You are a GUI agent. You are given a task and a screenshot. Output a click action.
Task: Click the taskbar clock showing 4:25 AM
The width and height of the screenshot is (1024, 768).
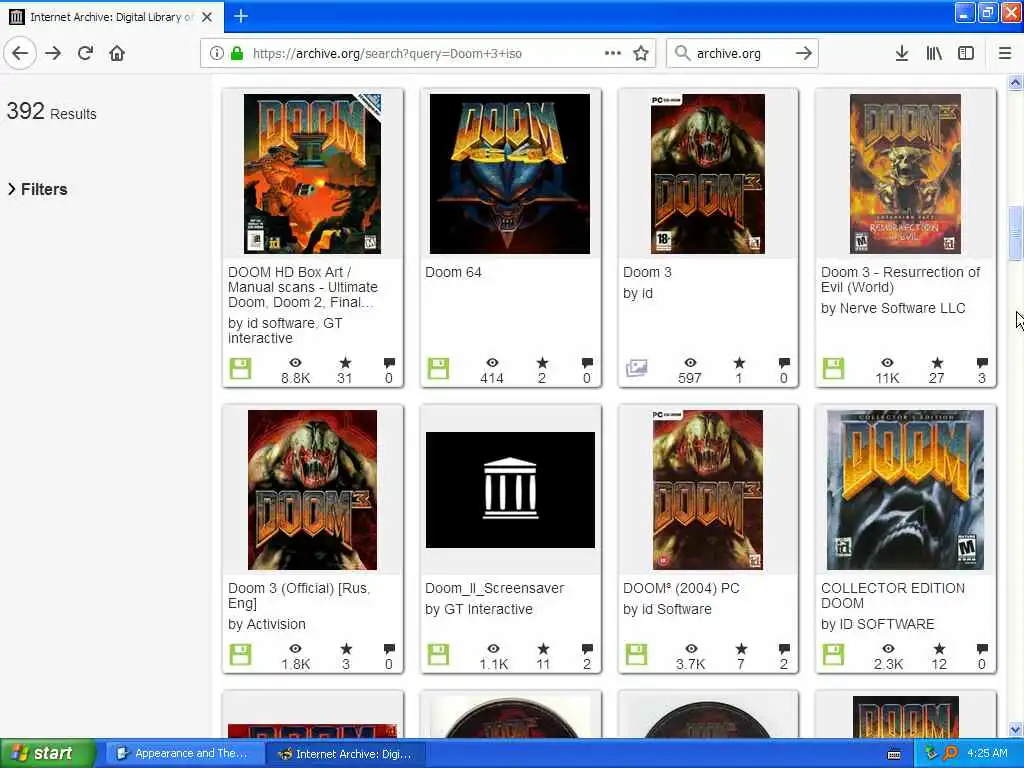click(x=987, y=754)
